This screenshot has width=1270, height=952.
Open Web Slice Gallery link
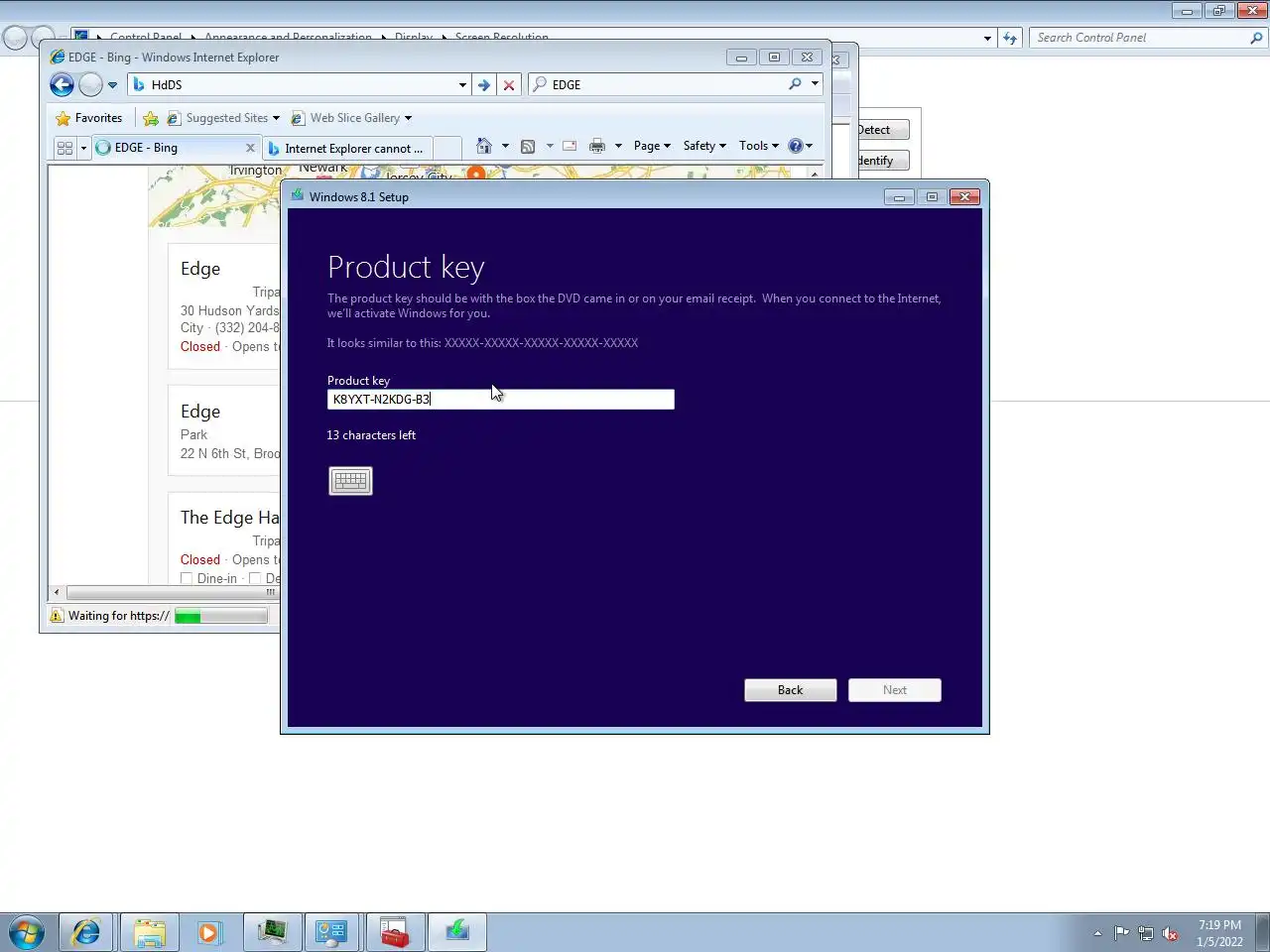pos(351,118)
